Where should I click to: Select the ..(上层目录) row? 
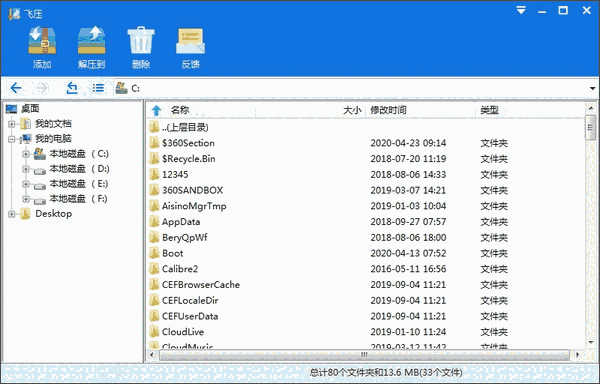[365, 127]
